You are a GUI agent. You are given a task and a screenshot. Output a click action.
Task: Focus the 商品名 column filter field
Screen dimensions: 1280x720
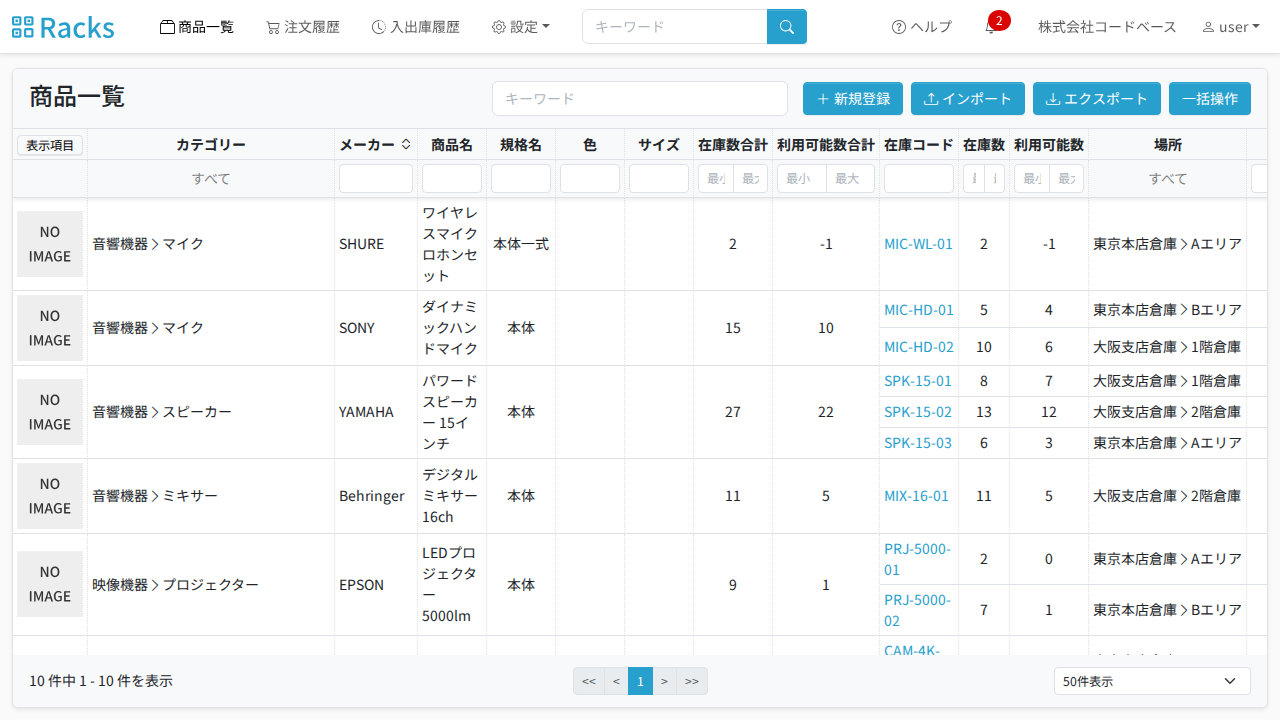452,179
